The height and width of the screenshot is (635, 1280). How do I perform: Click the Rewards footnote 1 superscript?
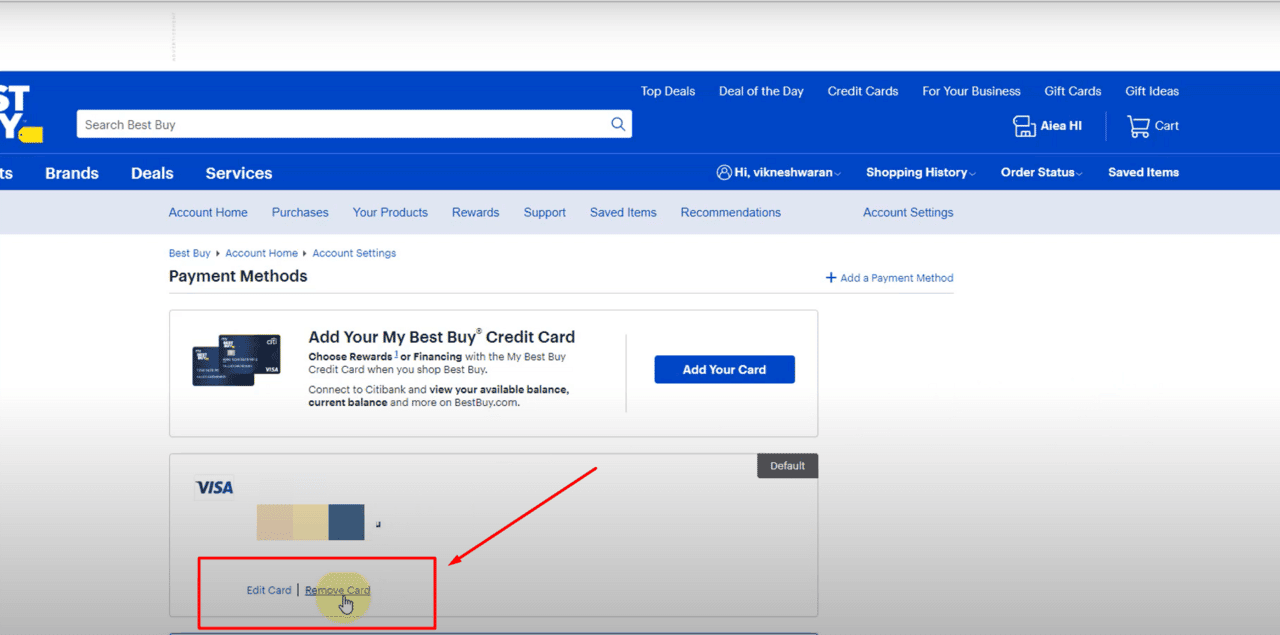396,354
